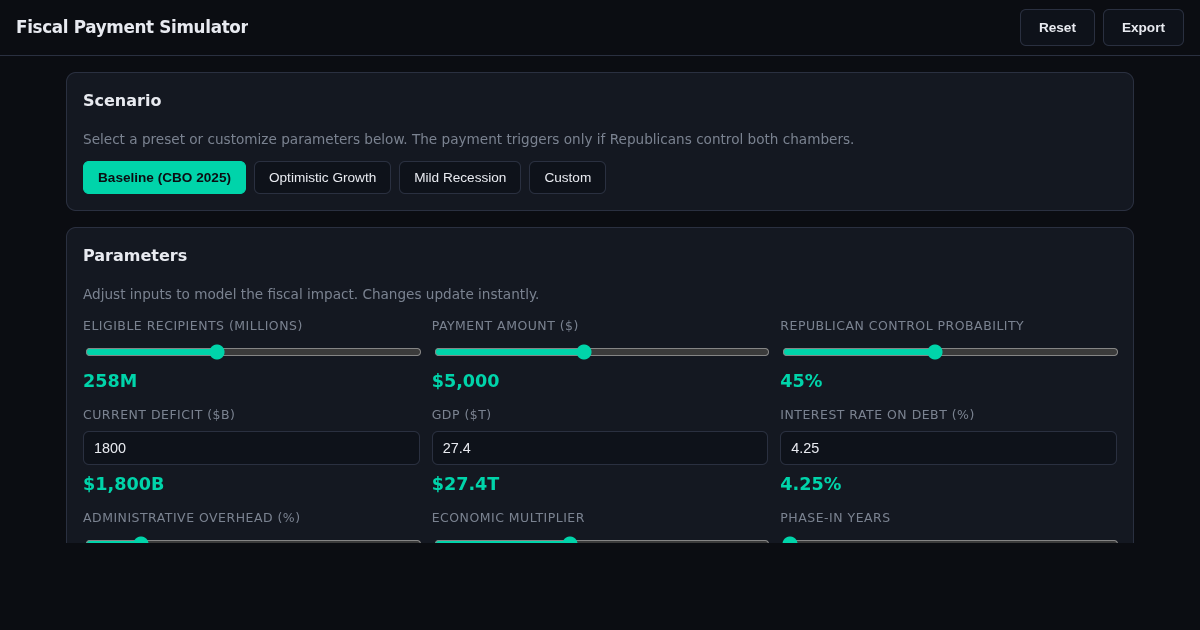Image resolution: width=1200 pixels, height=630 pixels.
Task: Click the Economic Multiplier label
Action: tap(508, 518)
